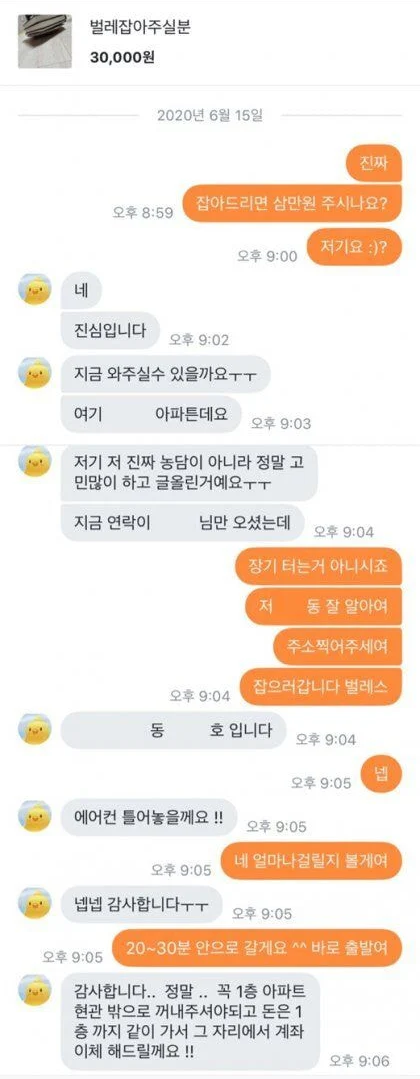
Task: Open the product thumbnail image at top
Action: coord(45,41)
